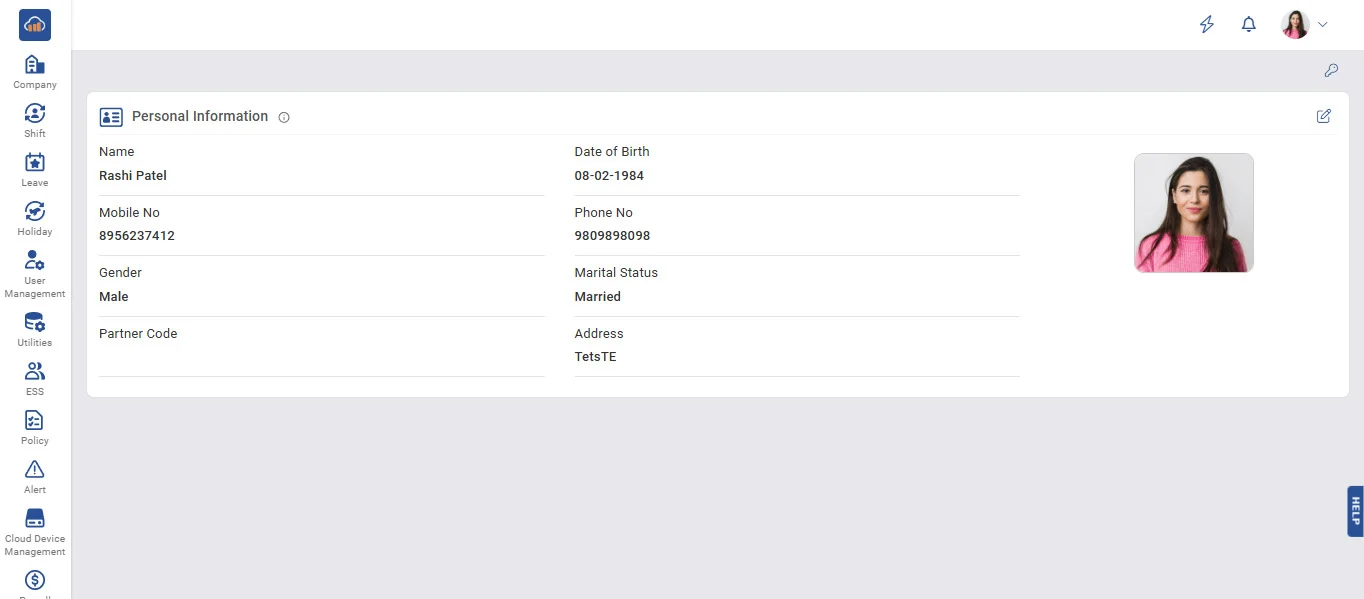The width and height of the screenshot is (1364, 599).
Task: Click the profile avatar in header
Action: [1295, 25]
